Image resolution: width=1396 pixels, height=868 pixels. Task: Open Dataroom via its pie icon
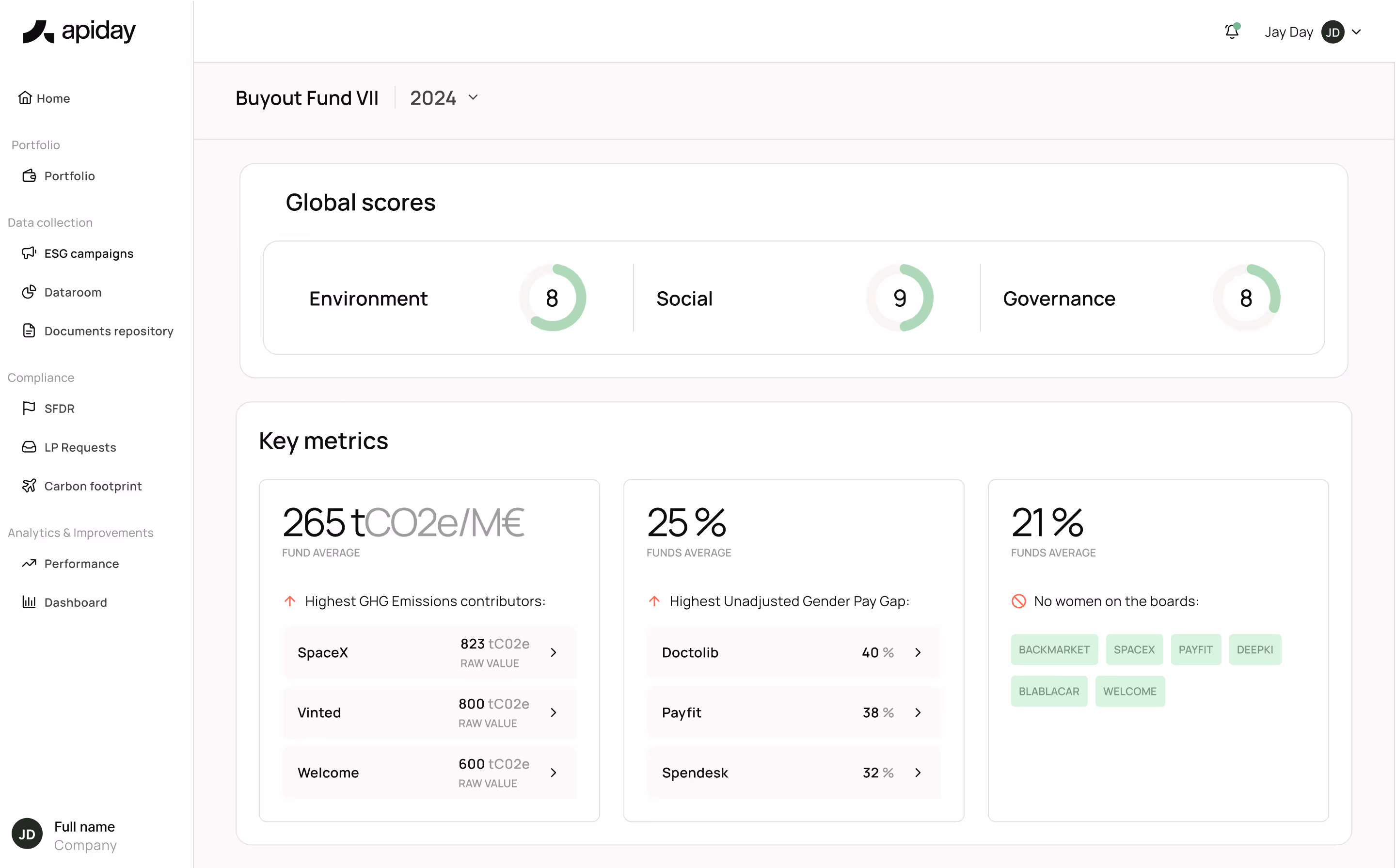pos(29,292)
